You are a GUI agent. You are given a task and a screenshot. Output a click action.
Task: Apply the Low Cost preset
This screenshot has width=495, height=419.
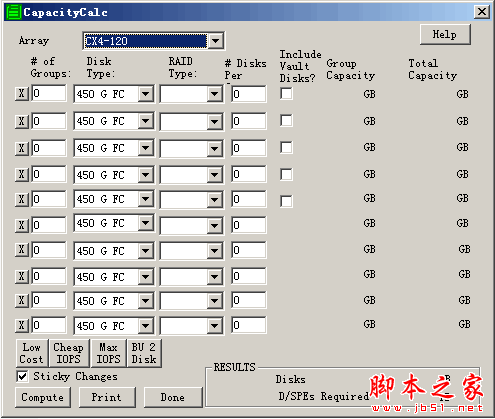tap(32, 353)
